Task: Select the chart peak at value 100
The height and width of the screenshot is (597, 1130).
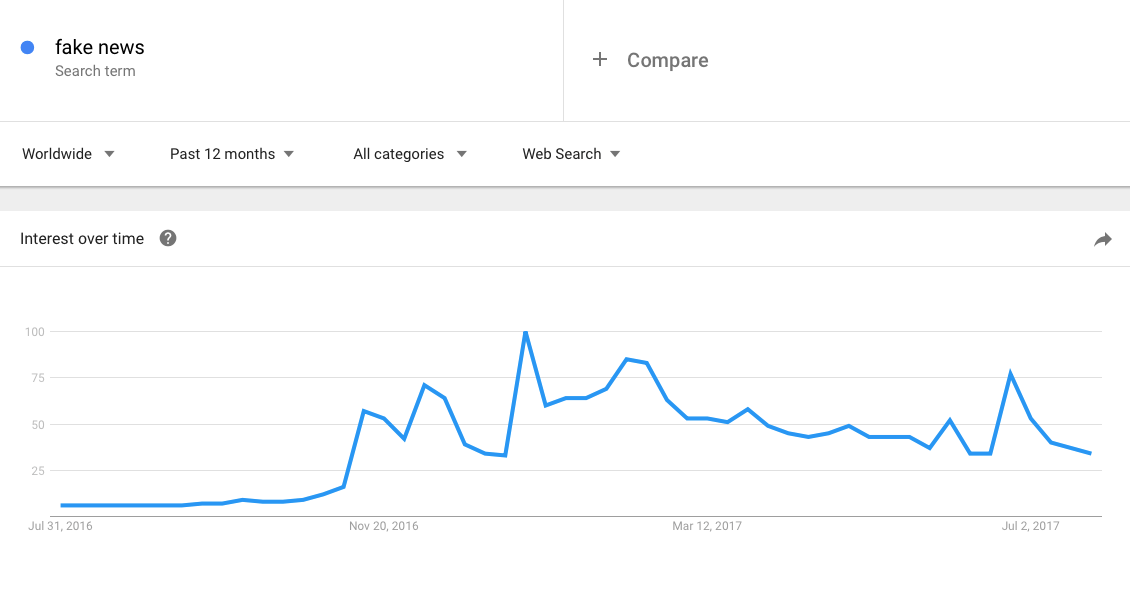Action: point(525,332)
